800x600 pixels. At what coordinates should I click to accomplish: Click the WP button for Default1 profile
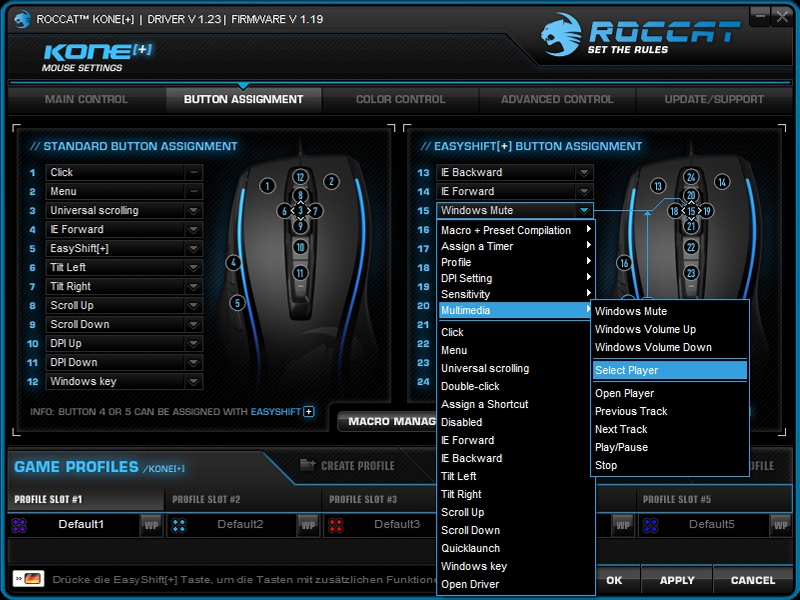coord(151,525)
